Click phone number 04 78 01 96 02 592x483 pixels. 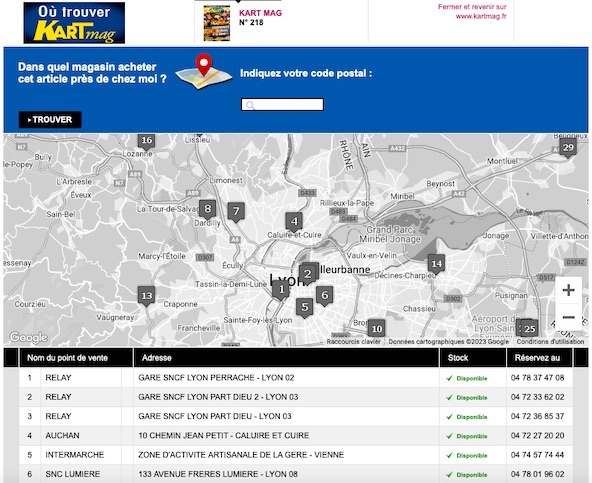tap(537, 474)
